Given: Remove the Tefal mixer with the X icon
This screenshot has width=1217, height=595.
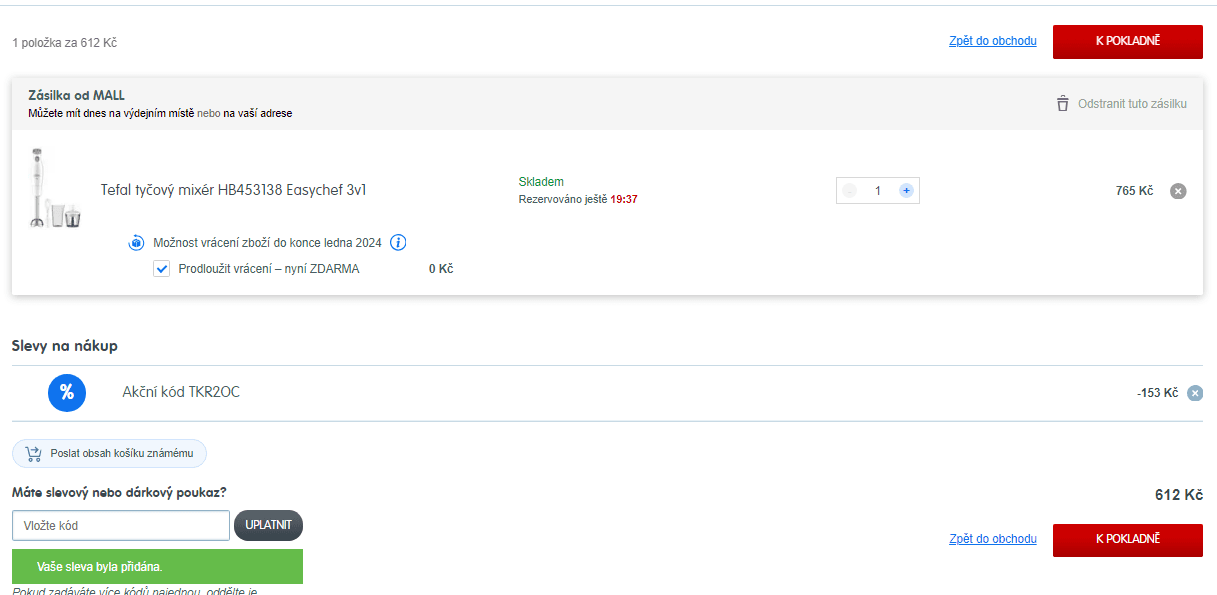Looking at the screenshot, I should [x=1178, y=191].
